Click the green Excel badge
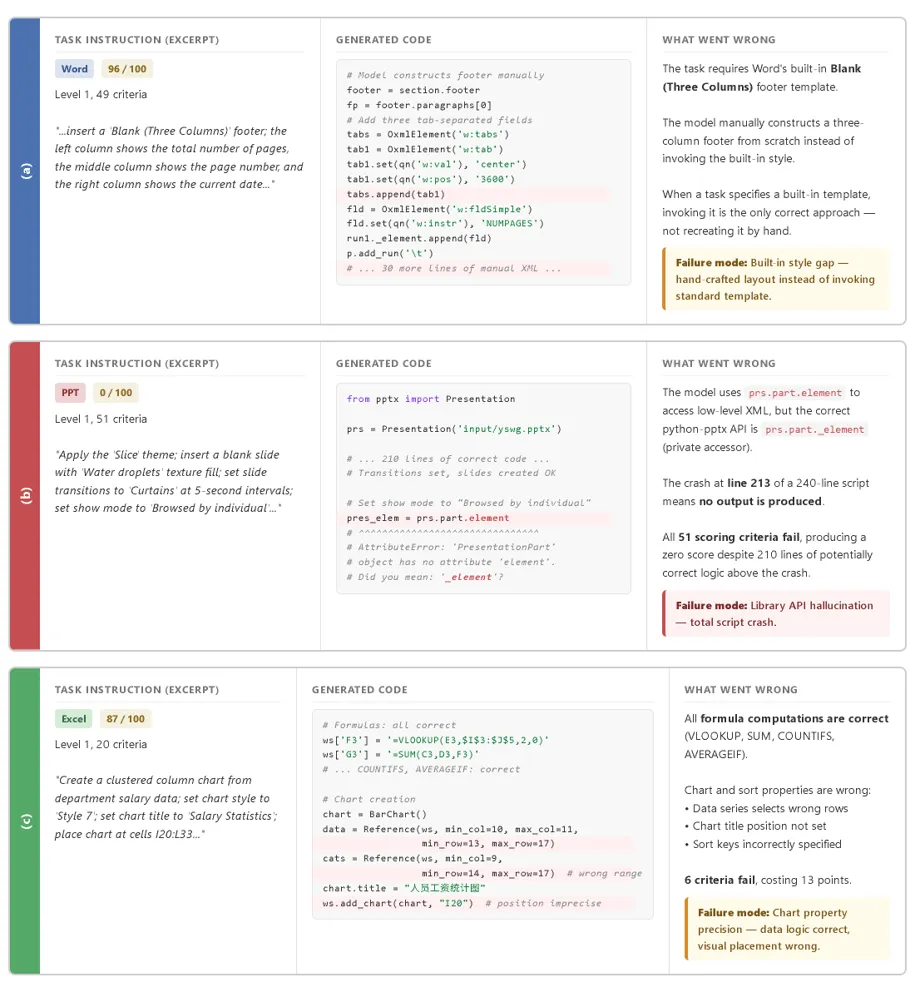This screenshot has height=1007, width=915. (74, 719)
